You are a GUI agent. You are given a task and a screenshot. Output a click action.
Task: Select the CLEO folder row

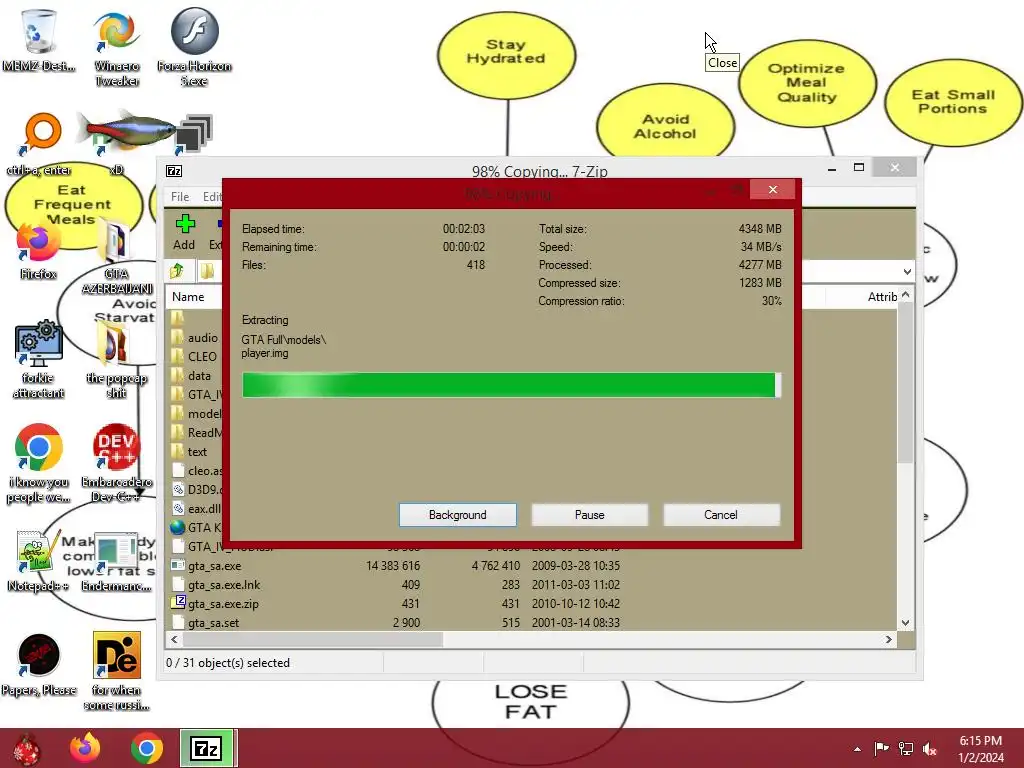click(195, 357)
